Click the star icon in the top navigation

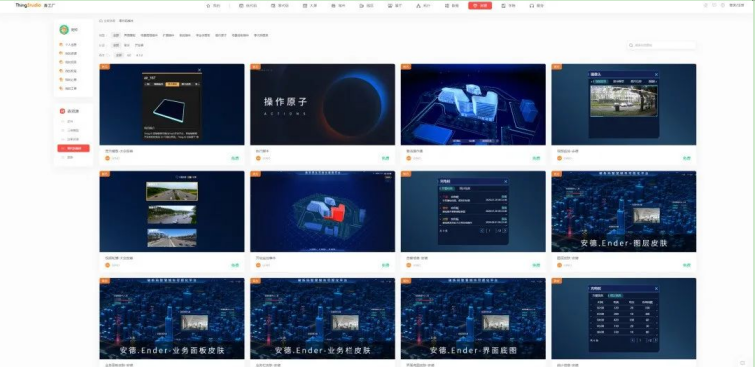pos(208,6)
